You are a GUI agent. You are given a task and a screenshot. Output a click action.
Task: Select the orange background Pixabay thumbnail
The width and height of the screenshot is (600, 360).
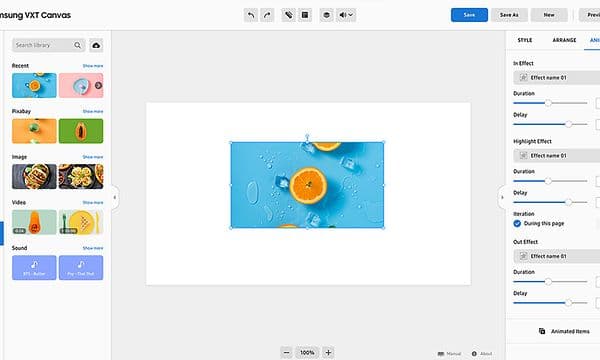(x=34, y=131)
